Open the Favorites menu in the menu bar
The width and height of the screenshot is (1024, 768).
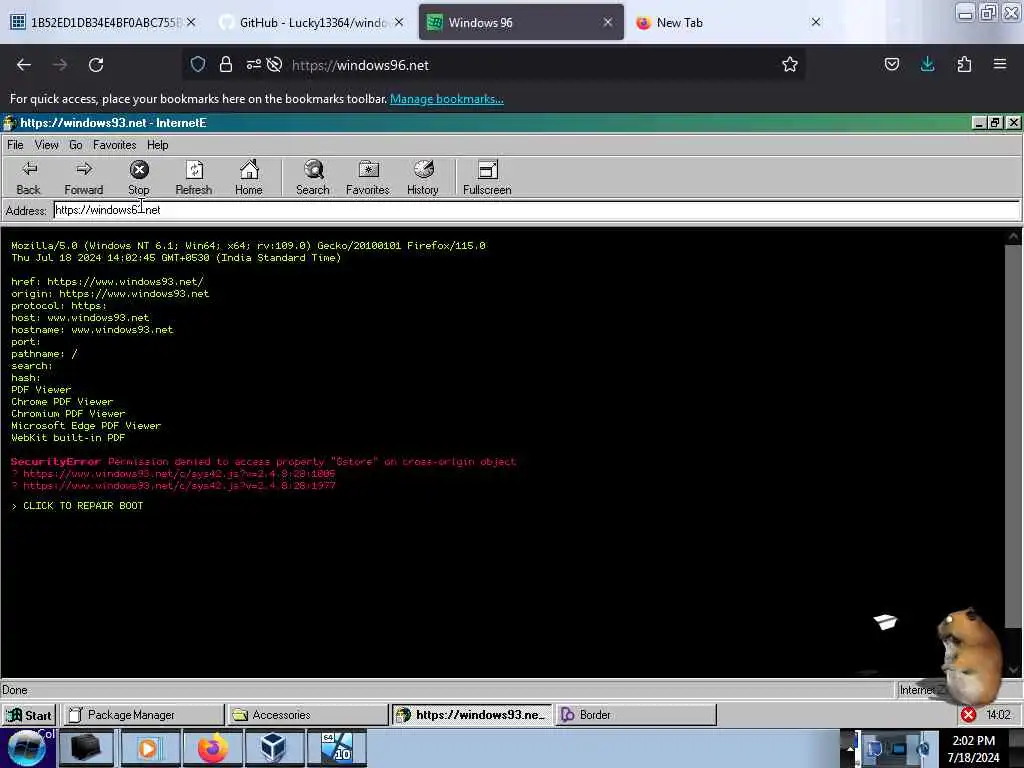click(x=114, y=145)
